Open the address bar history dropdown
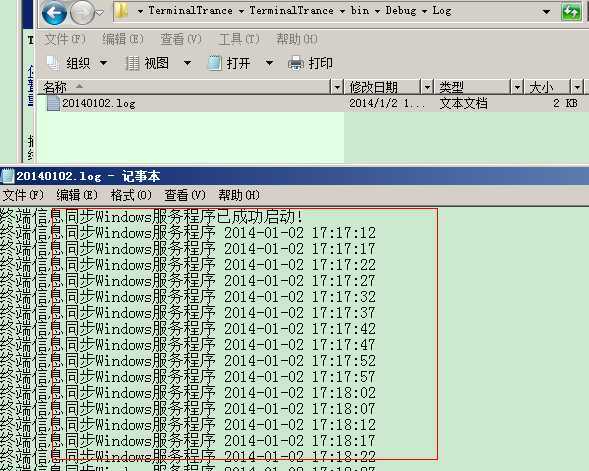The height and width of the screenshot is (471, 589). coord(547,12)
